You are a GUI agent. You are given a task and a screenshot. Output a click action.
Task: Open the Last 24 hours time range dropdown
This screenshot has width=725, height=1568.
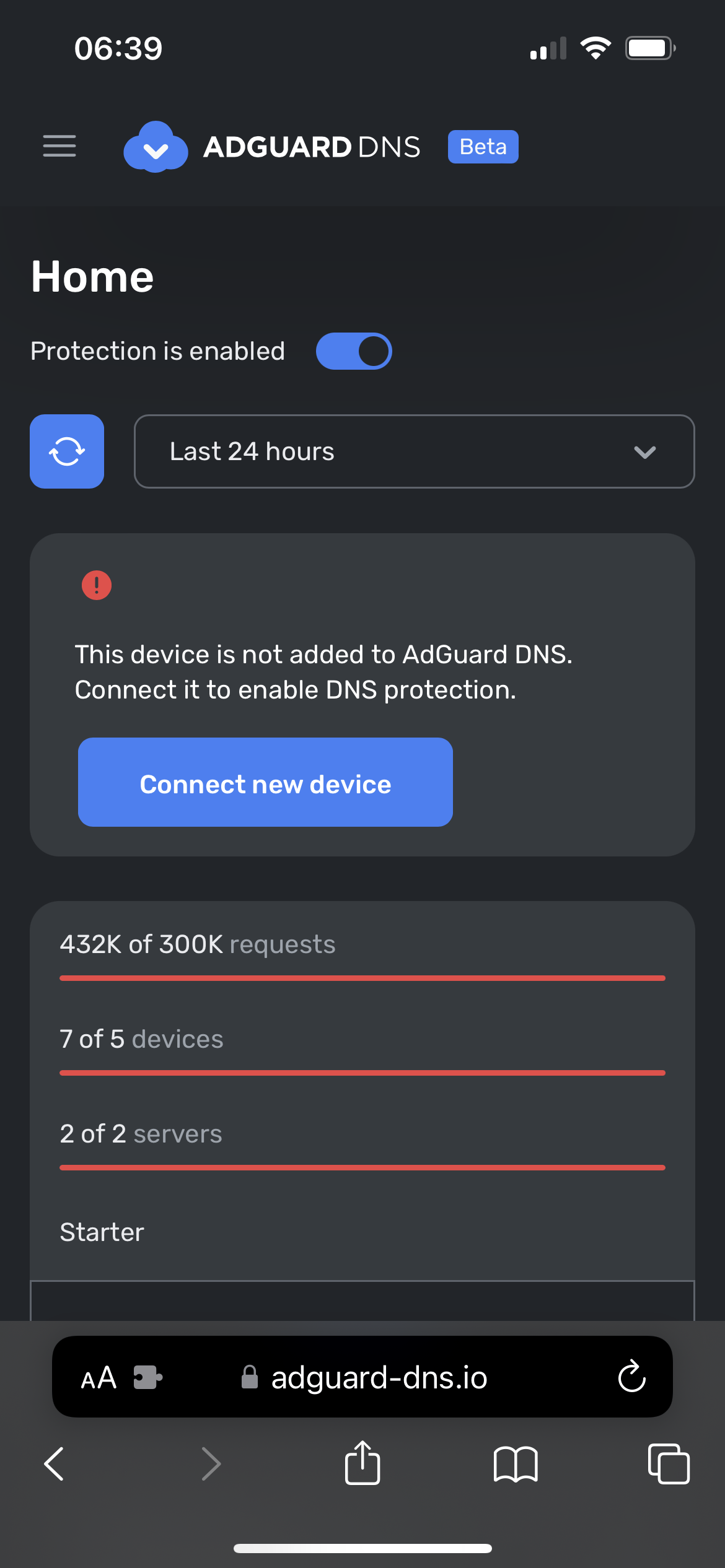[415, 451]
